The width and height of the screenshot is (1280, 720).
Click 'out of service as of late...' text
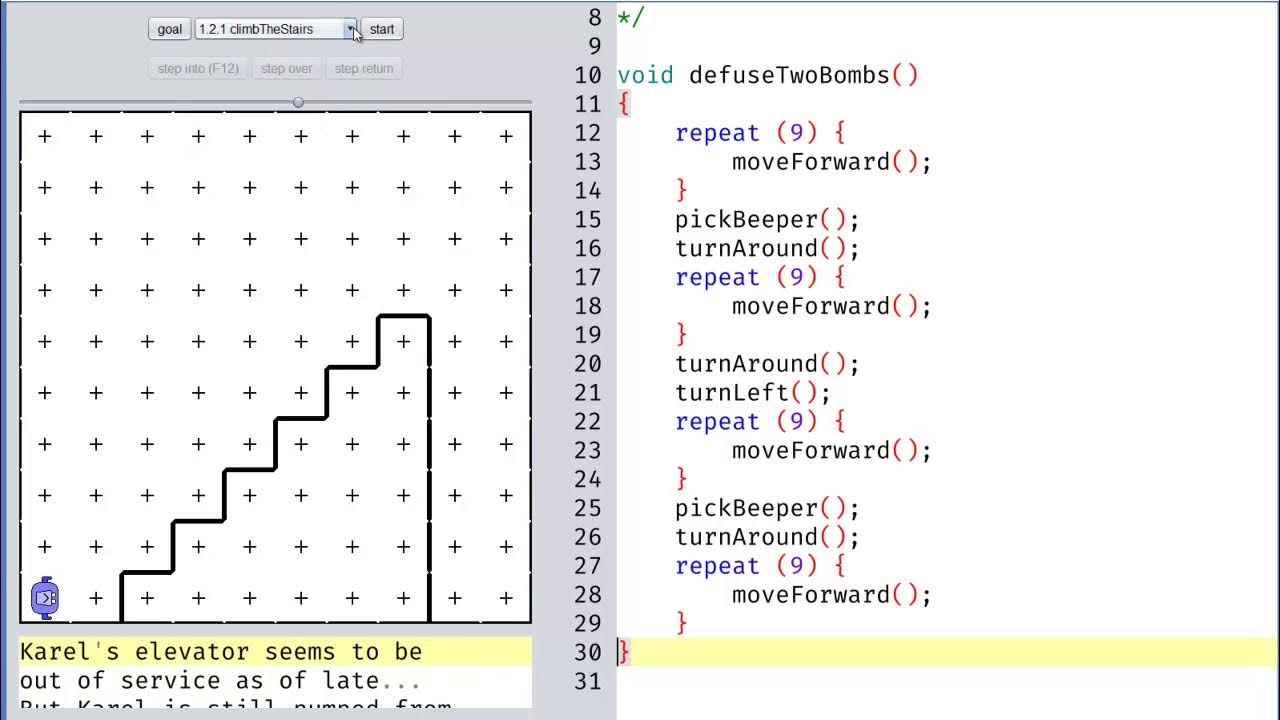point(221,681)
